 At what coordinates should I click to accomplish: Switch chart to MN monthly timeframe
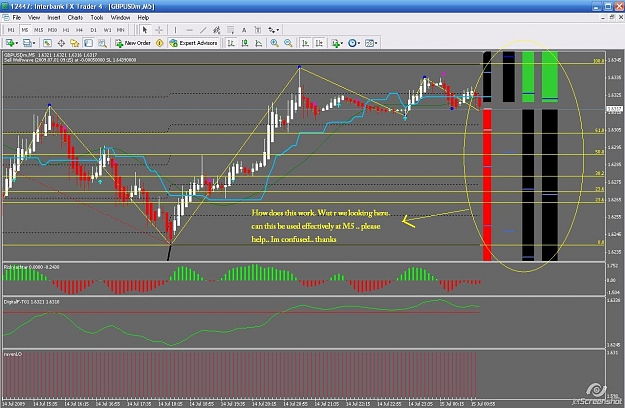(120, 30)
